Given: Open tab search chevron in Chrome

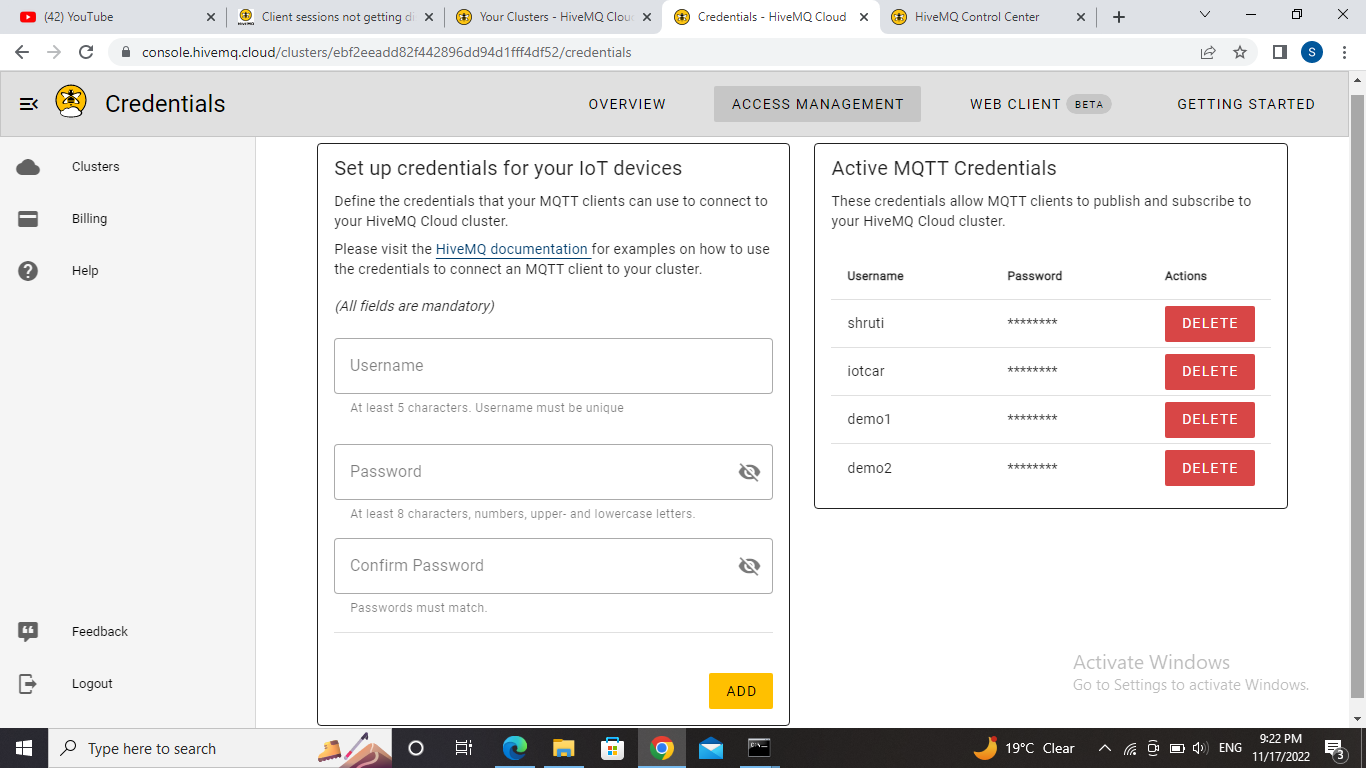Looking at the screenshot, I should coord(1204,15).
